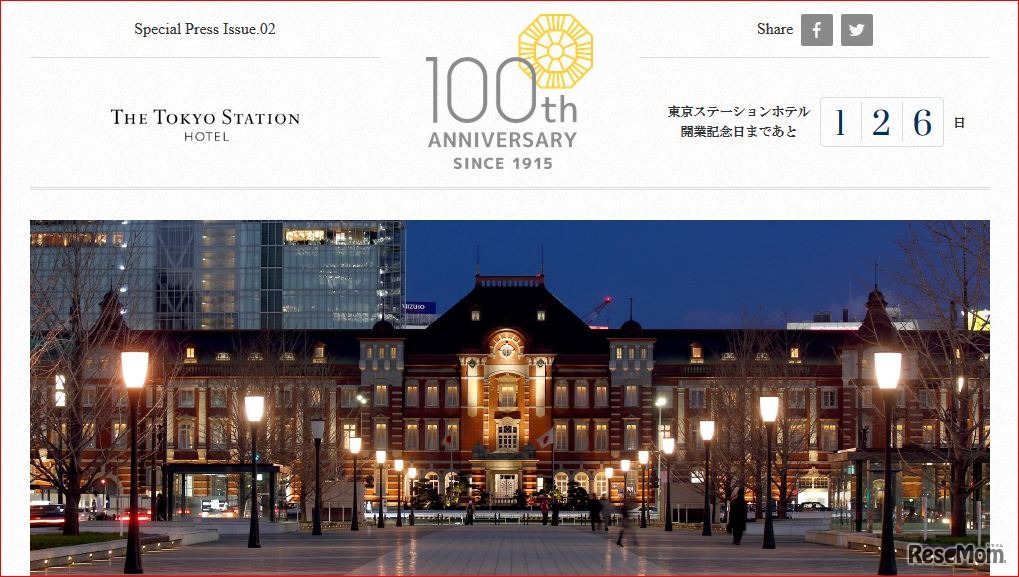Viewport: 1019px width, 577px height.
Task: Click the countdown number flip display
Action: [x=881, y=121]
